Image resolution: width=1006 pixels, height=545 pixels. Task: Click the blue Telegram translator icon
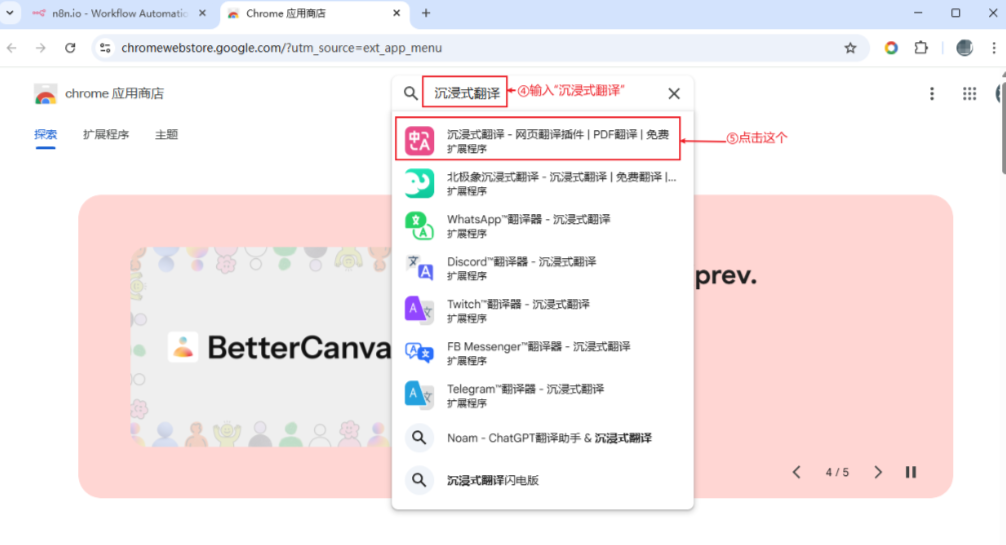(419, 395)
